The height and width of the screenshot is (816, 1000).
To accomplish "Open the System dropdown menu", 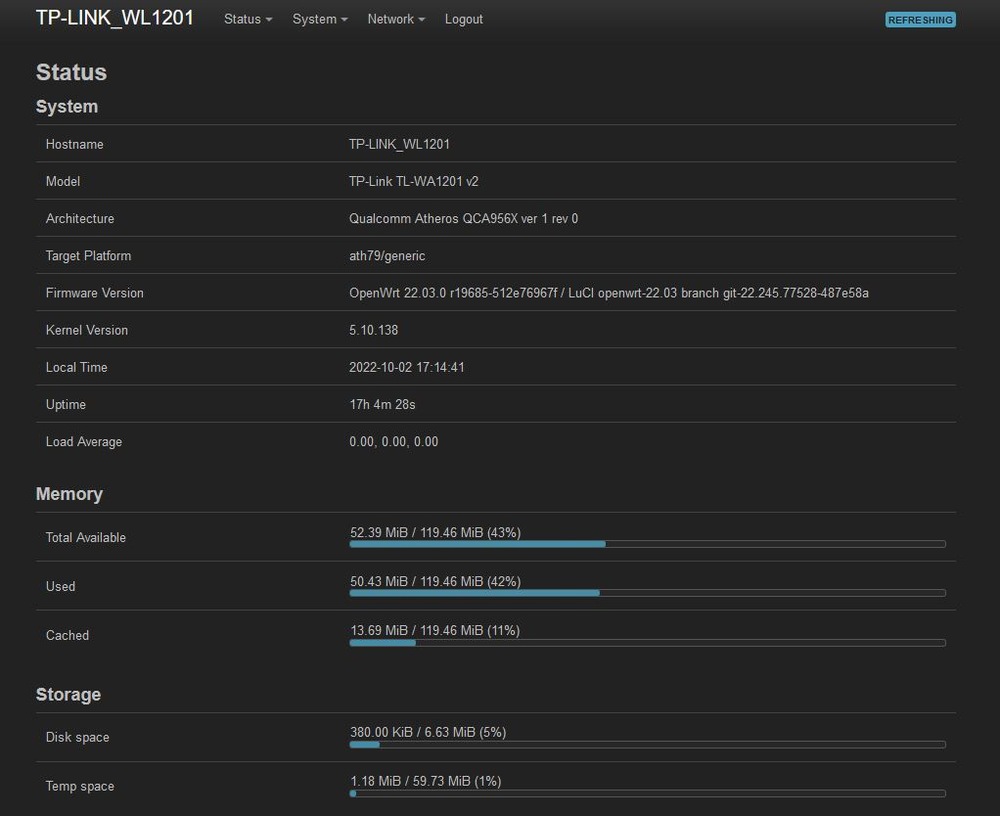I will (x=320, y=19).
